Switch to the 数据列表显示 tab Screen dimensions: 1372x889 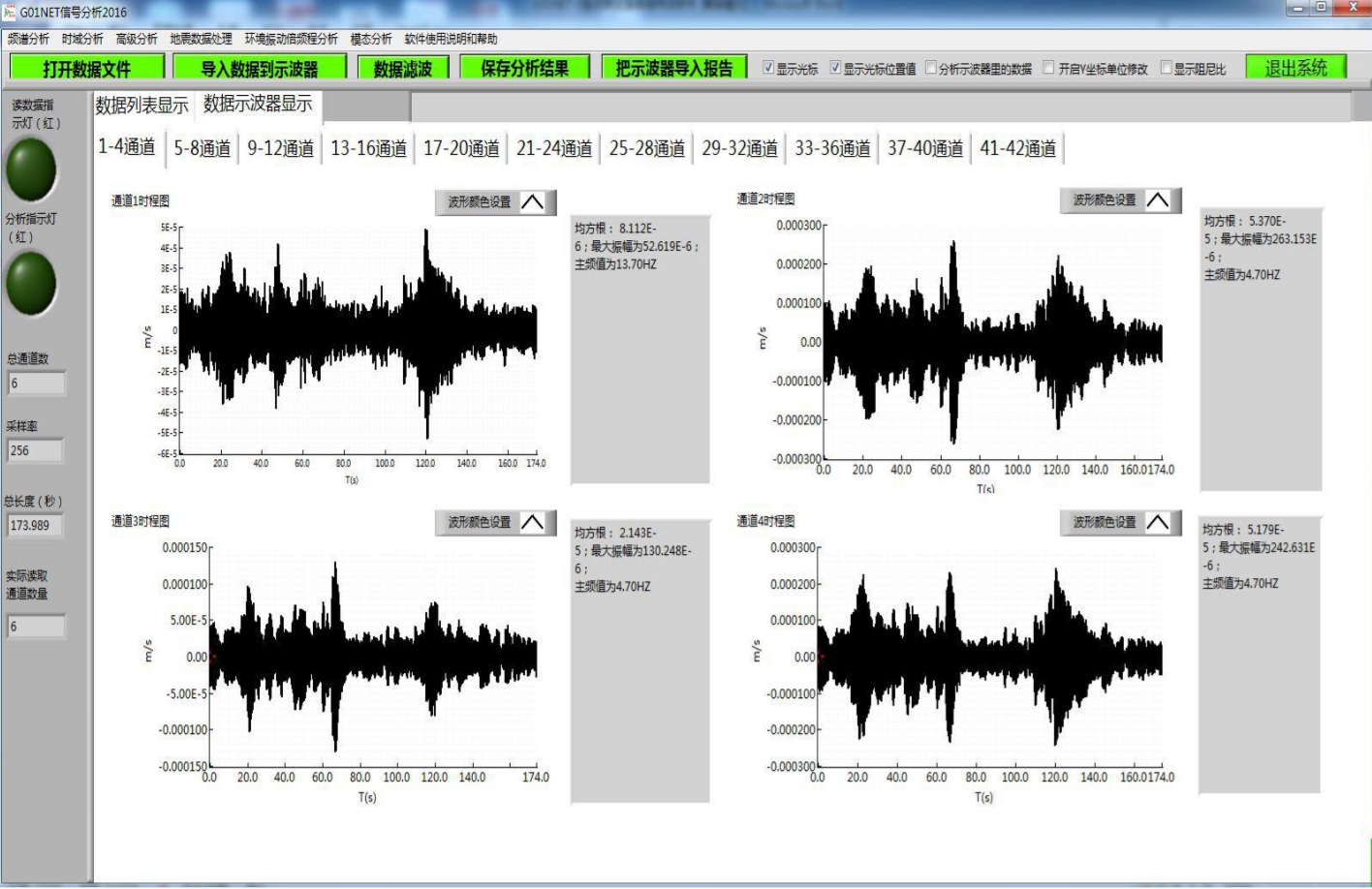141,106
